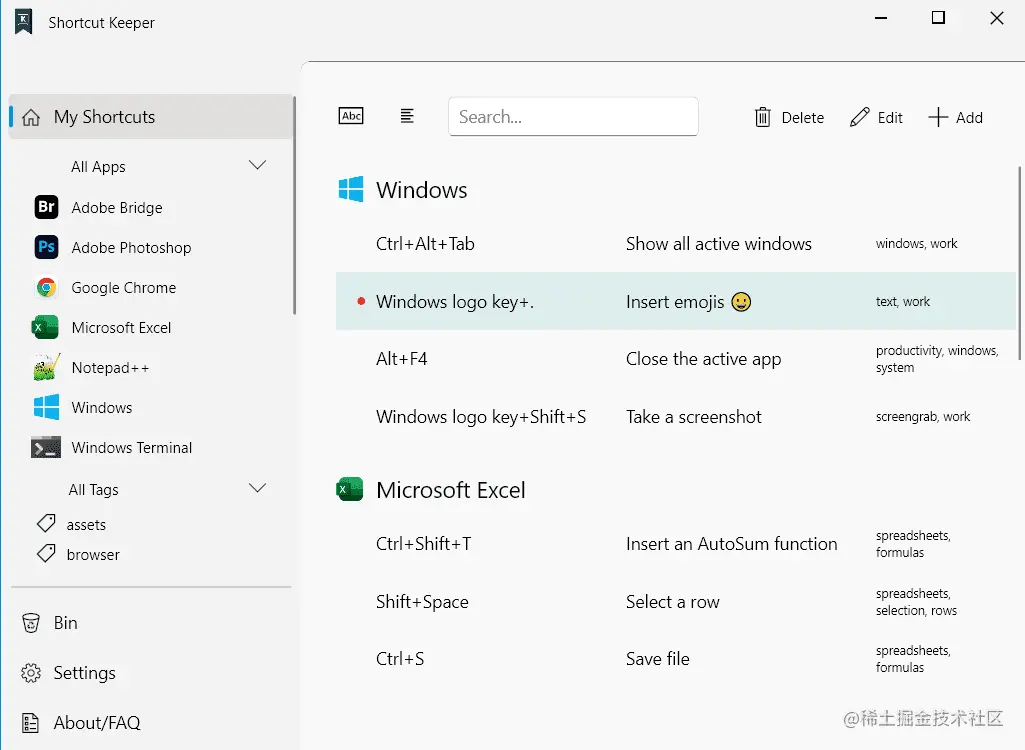The image size is (1025, 750).
Task: Click the red dot on selected row
Action: (361, 301)
